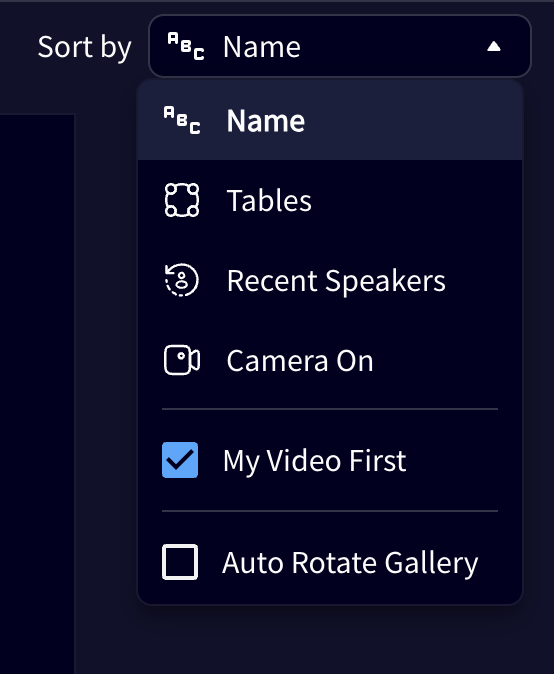Click the blue checkmark next to My Video First
The image size is (554, 674).
coord(180,460)
